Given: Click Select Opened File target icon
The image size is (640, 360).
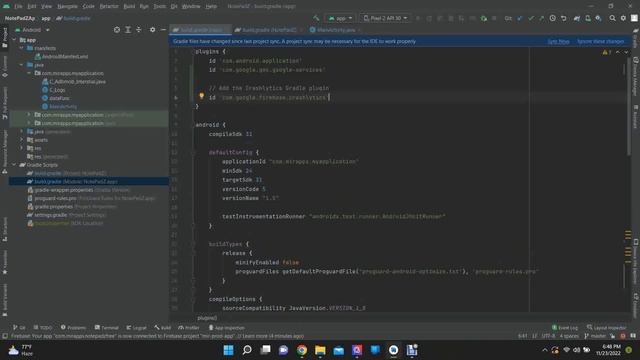Looking at the screenshot, I should point(117,30).
